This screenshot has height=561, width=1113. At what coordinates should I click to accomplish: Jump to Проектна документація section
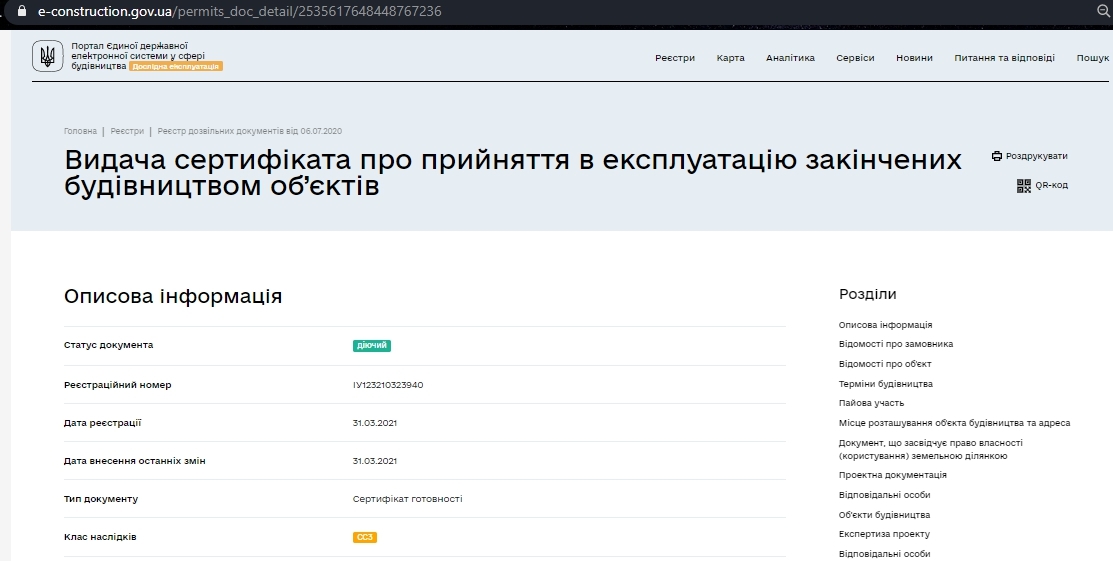coord(893,475)
